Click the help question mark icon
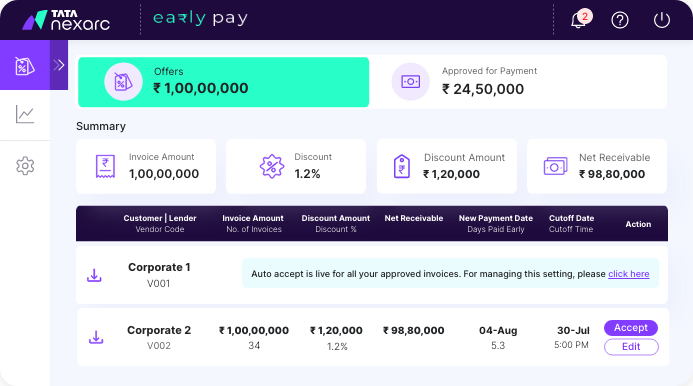693x386 pixels. [620, 20]
